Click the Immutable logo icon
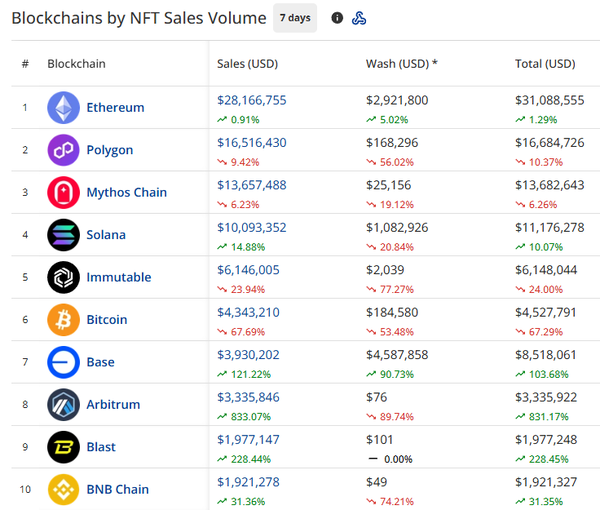600x510 pixels. tap(63, 277)
